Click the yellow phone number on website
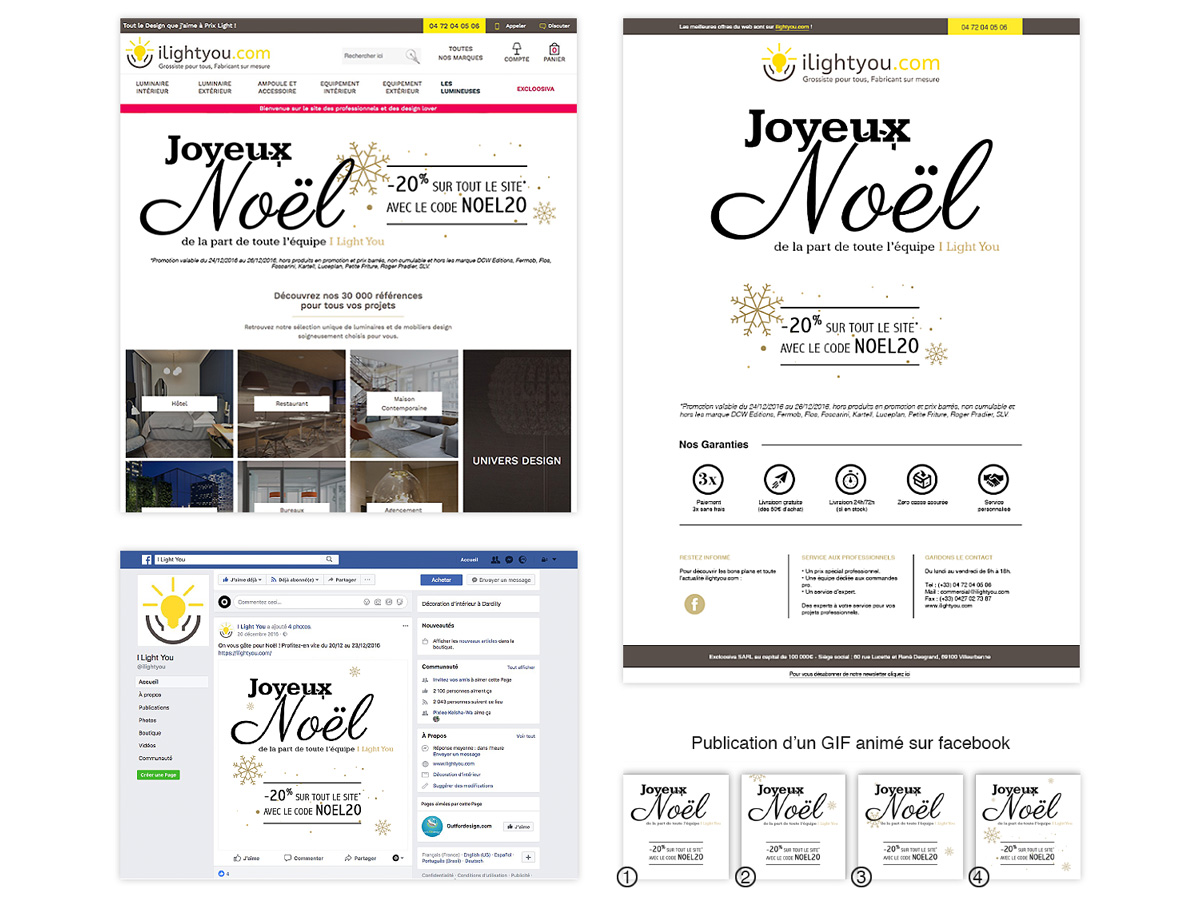1200x900 pixels. pos(455,25)
